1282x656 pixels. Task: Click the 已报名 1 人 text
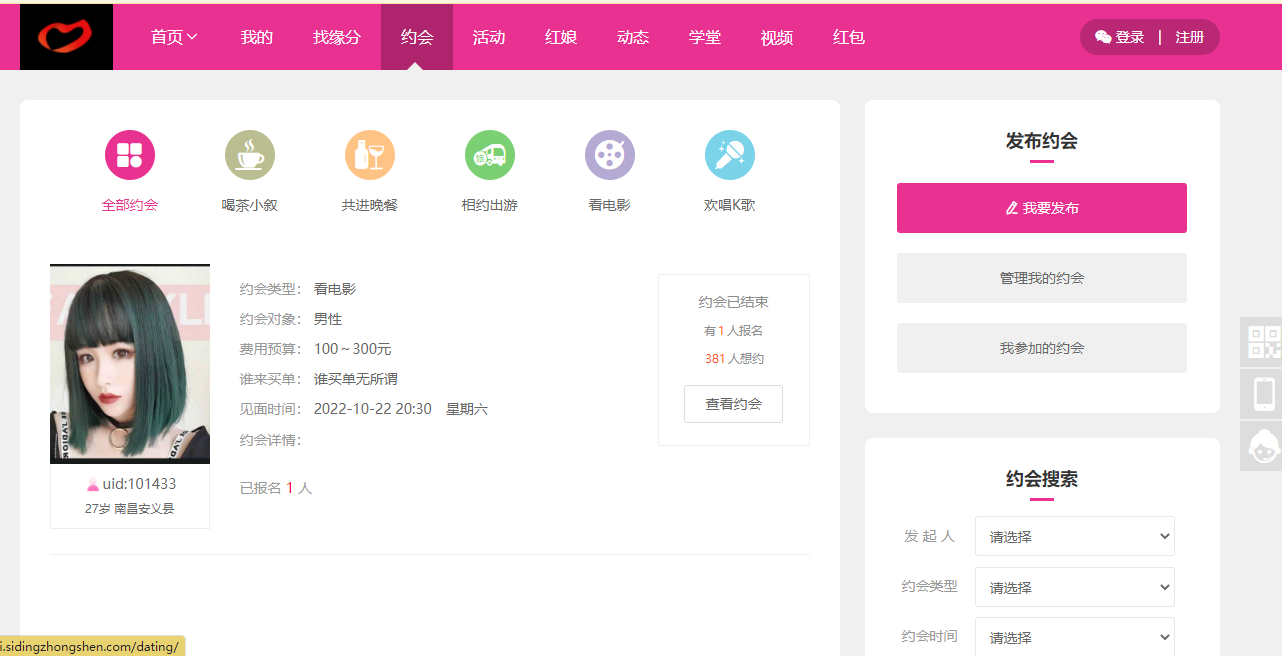276,488
